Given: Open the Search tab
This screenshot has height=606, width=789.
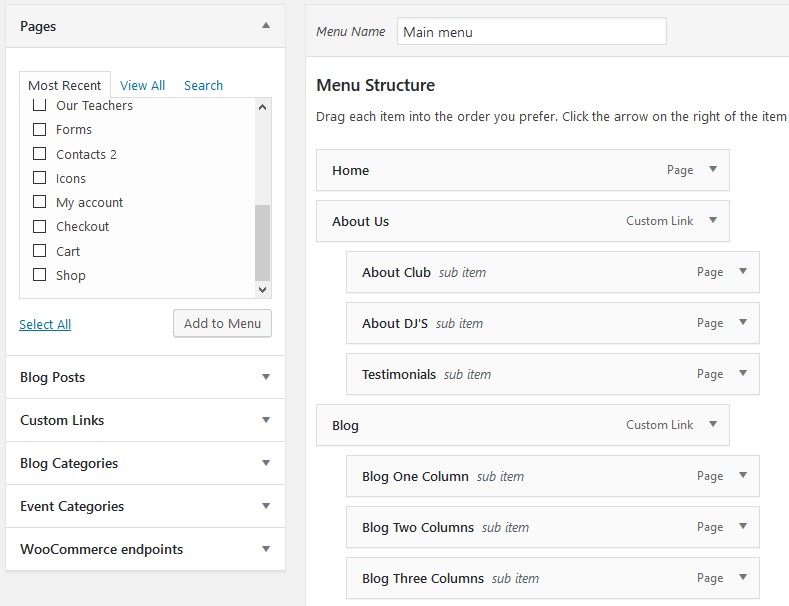Looking at the screenshot, I should [x=203, y=86].
